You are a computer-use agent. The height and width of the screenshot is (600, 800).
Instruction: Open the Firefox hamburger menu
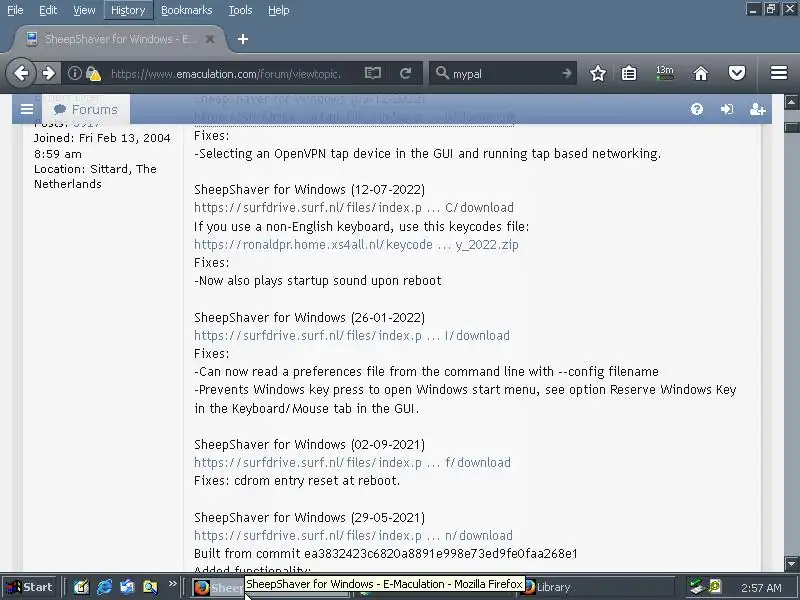coord(779,73)
